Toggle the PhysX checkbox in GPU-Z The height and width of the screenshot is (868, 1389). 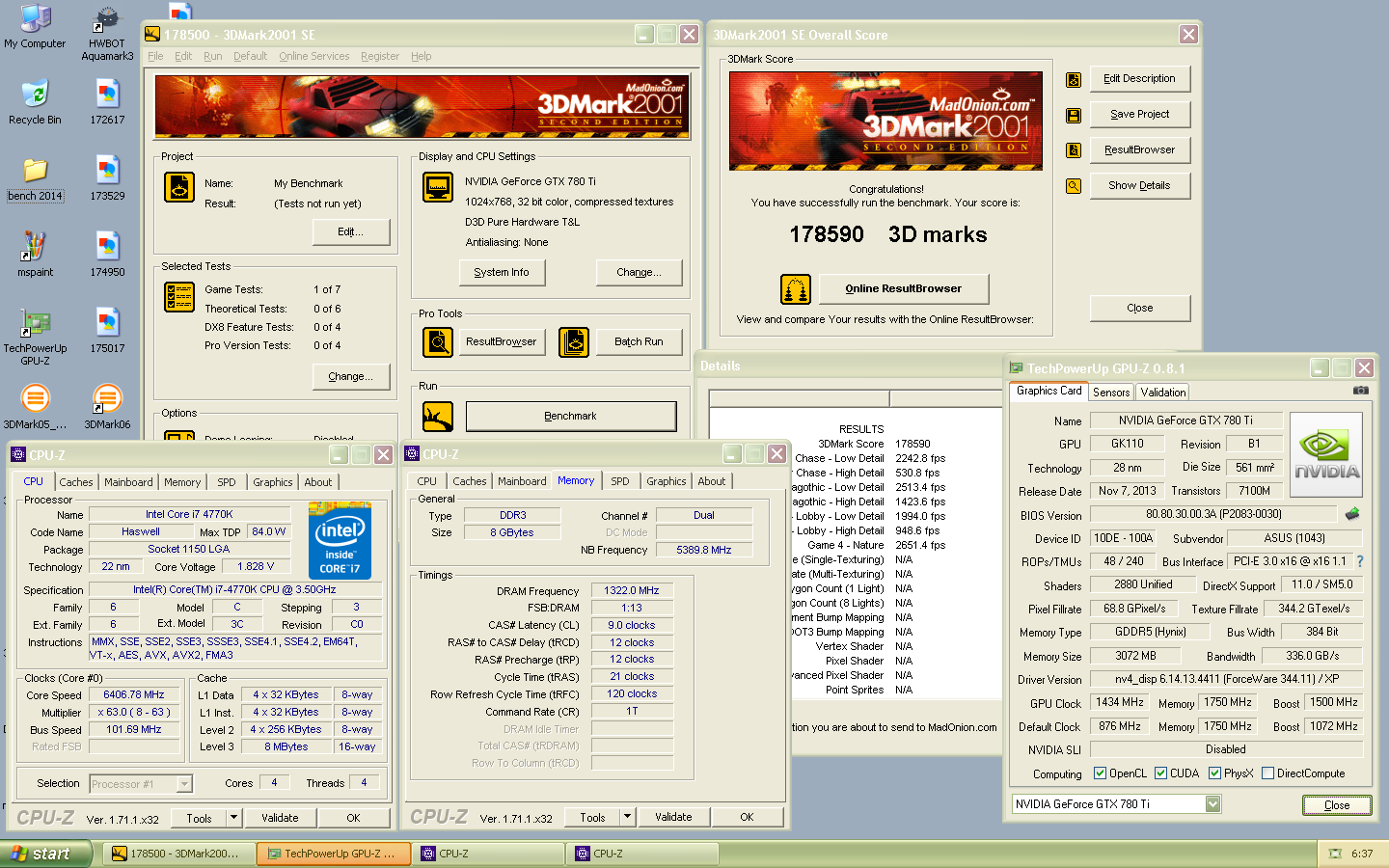pos(1214,773)
